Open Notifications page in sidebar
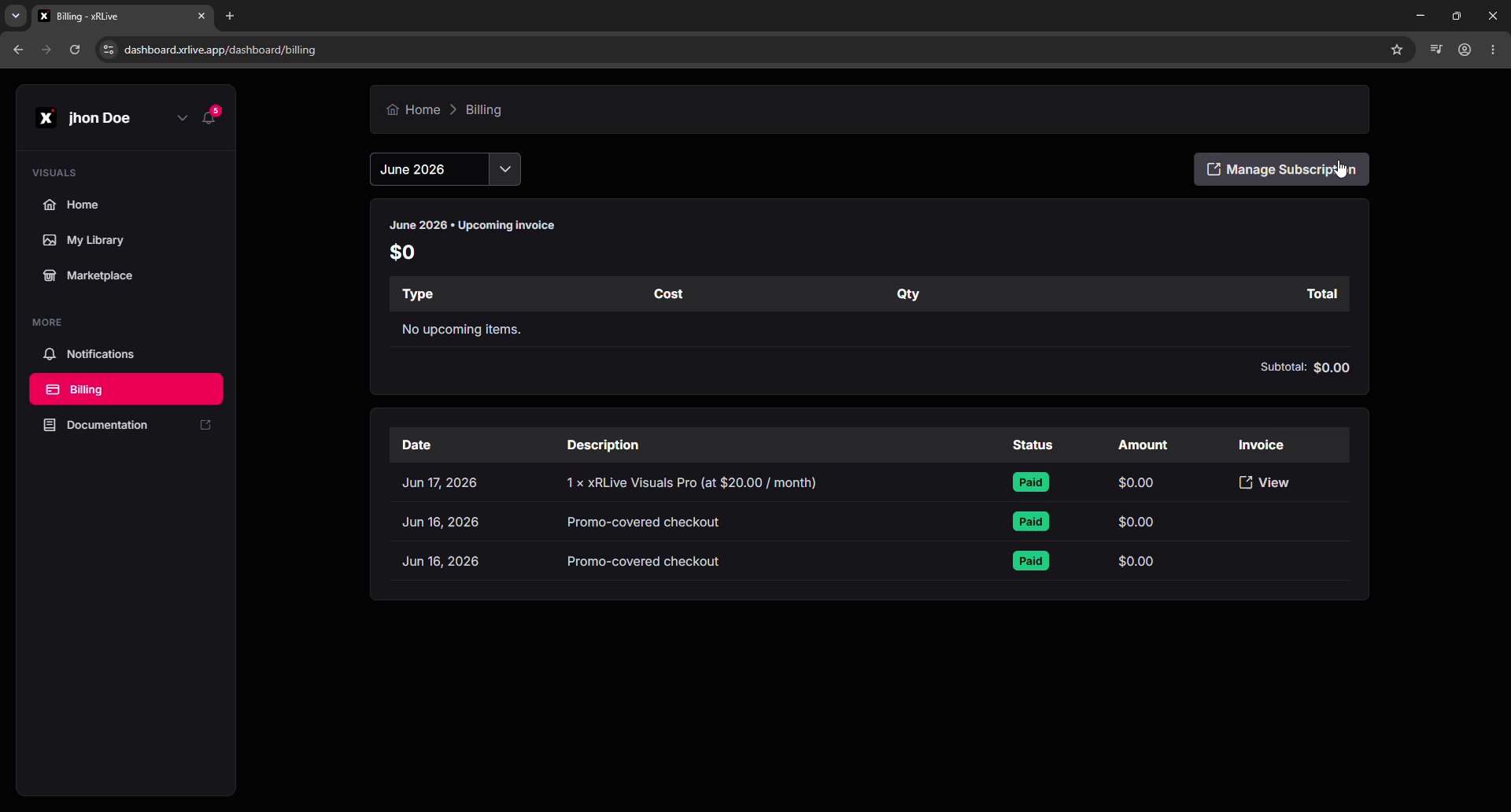The width and height of the screenshot is (1511, 812). pos(126,354)
